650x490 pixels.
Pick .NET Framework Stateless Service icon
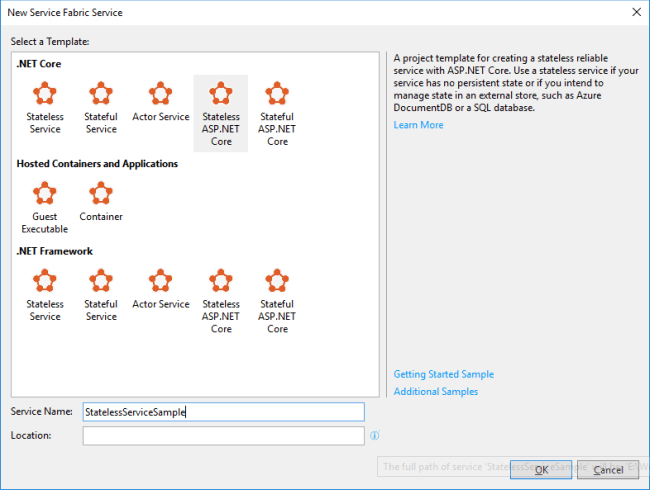pos(45,281)
